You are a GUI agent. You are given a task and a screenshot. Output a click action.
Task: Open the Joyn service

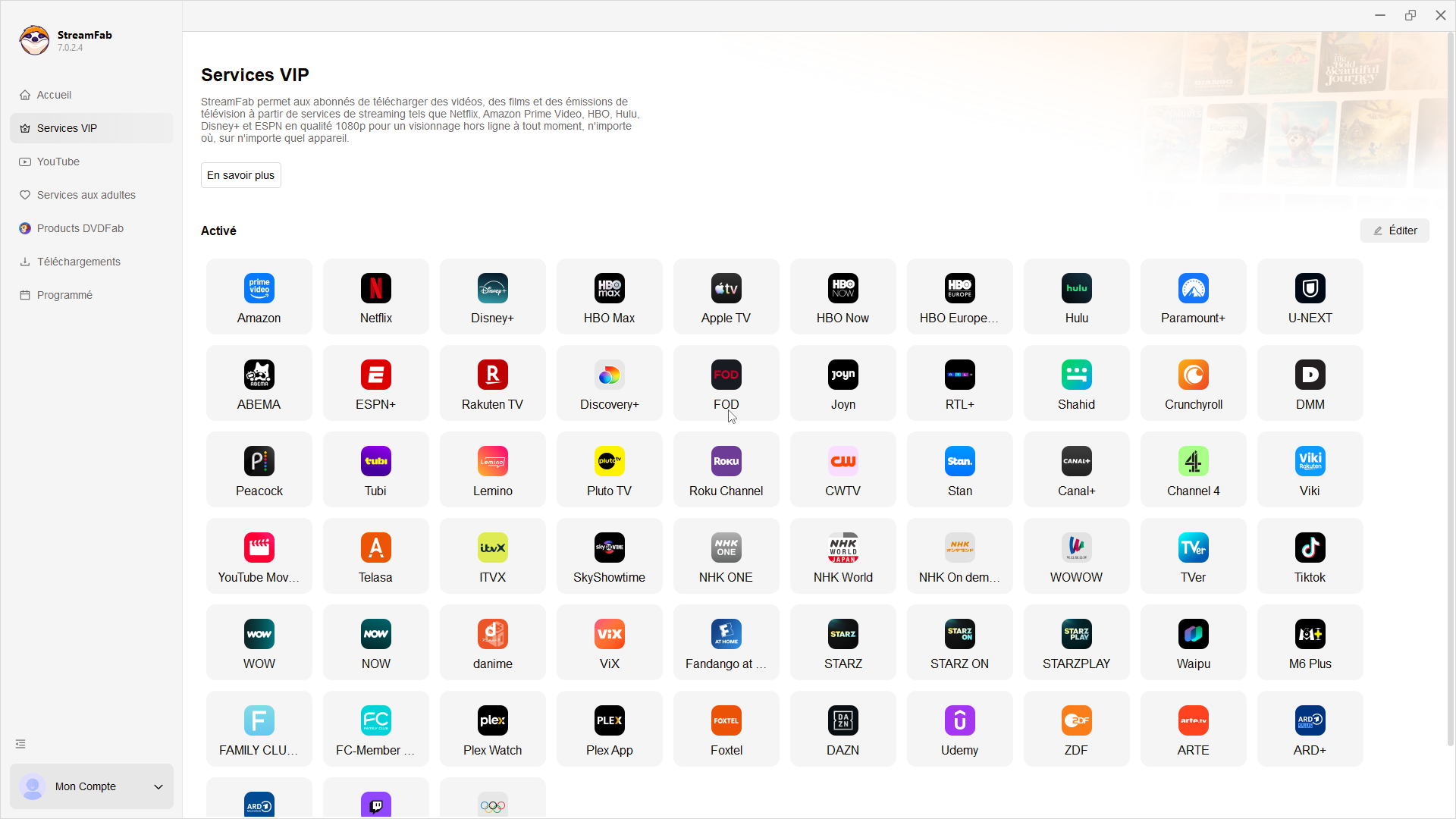pos(843,383)
